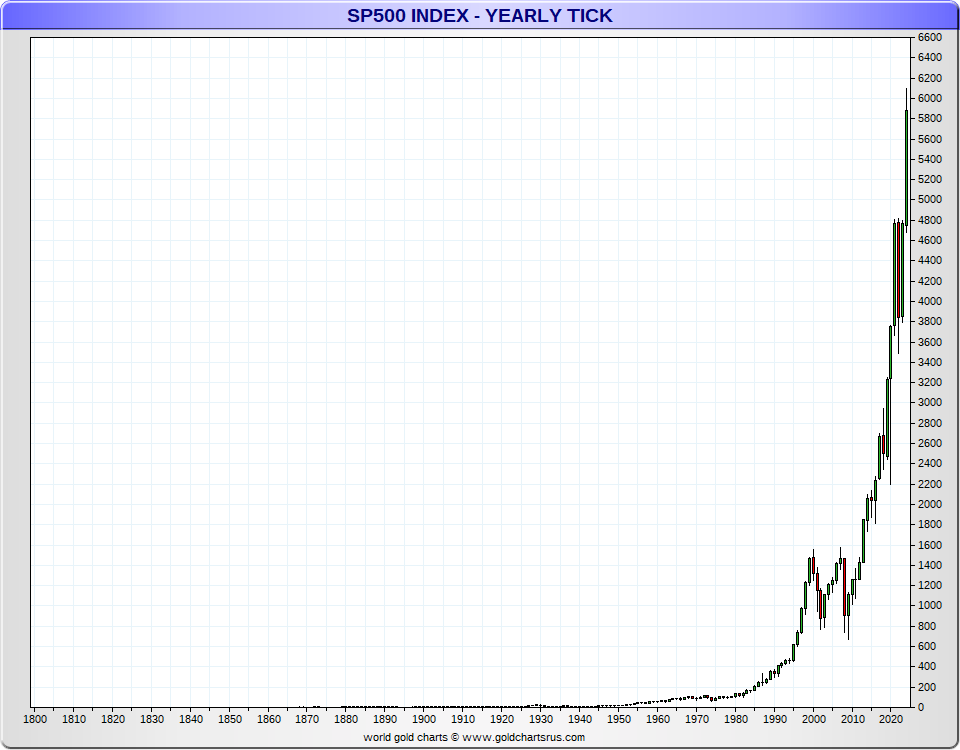The image size is (960, 750).
Task: Click the x-axis label 1930
Action: 541,719
